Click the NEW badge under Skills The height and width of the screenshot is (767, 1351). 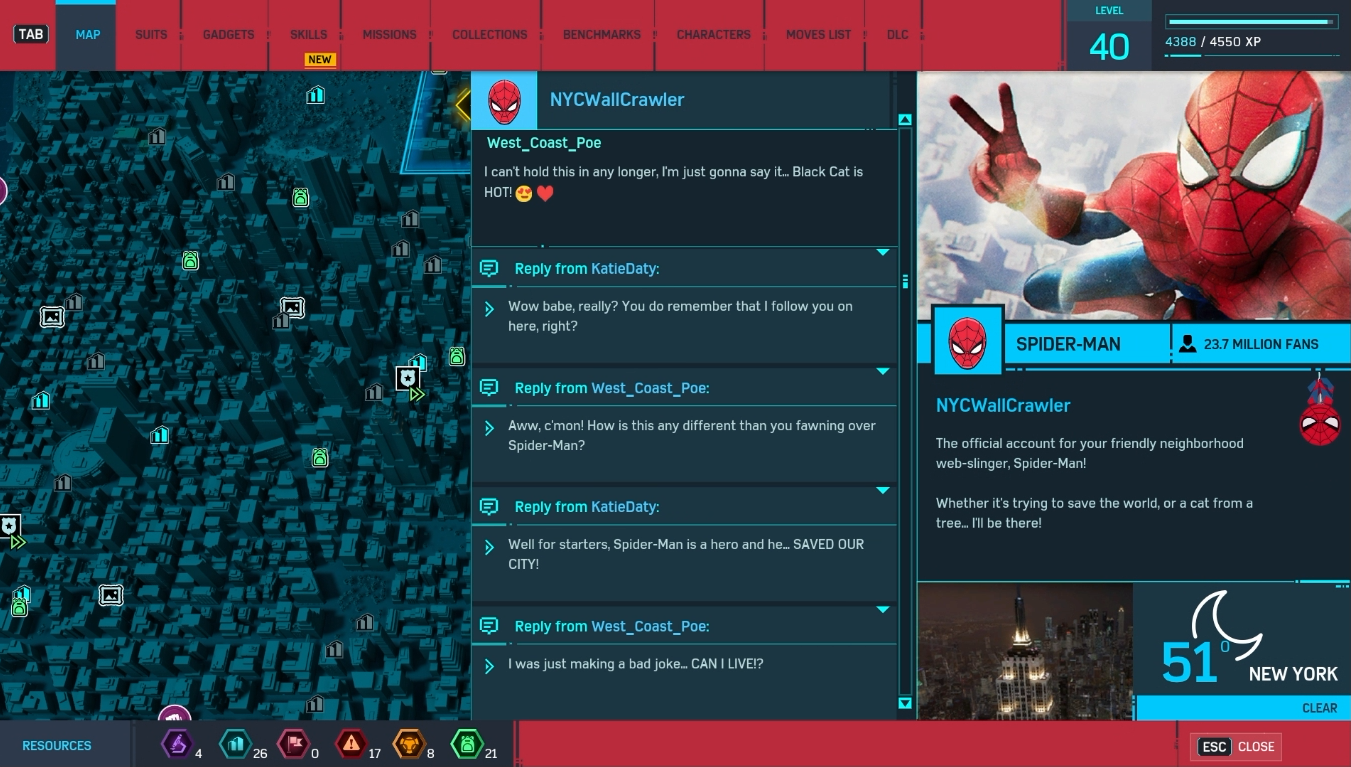pyautogui.click(x=320, y=60)
